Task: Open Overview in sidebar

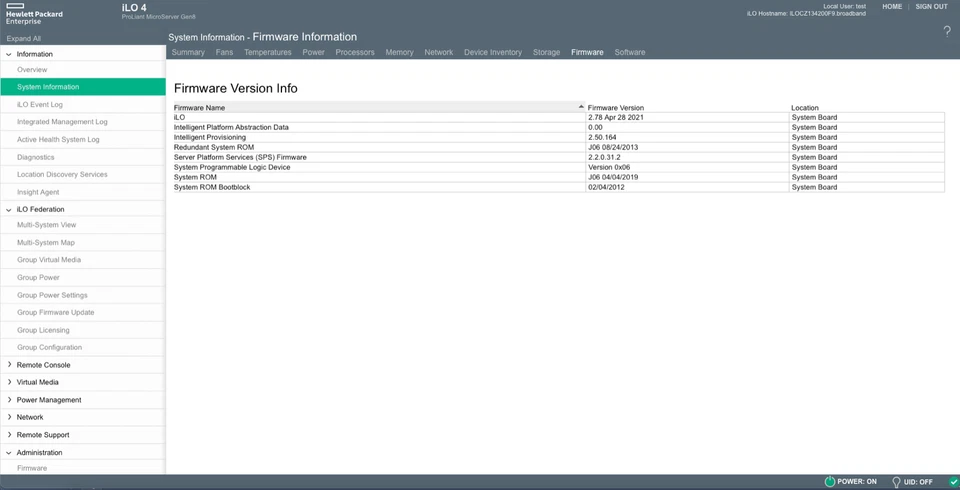Action: [x=83, y=70]
